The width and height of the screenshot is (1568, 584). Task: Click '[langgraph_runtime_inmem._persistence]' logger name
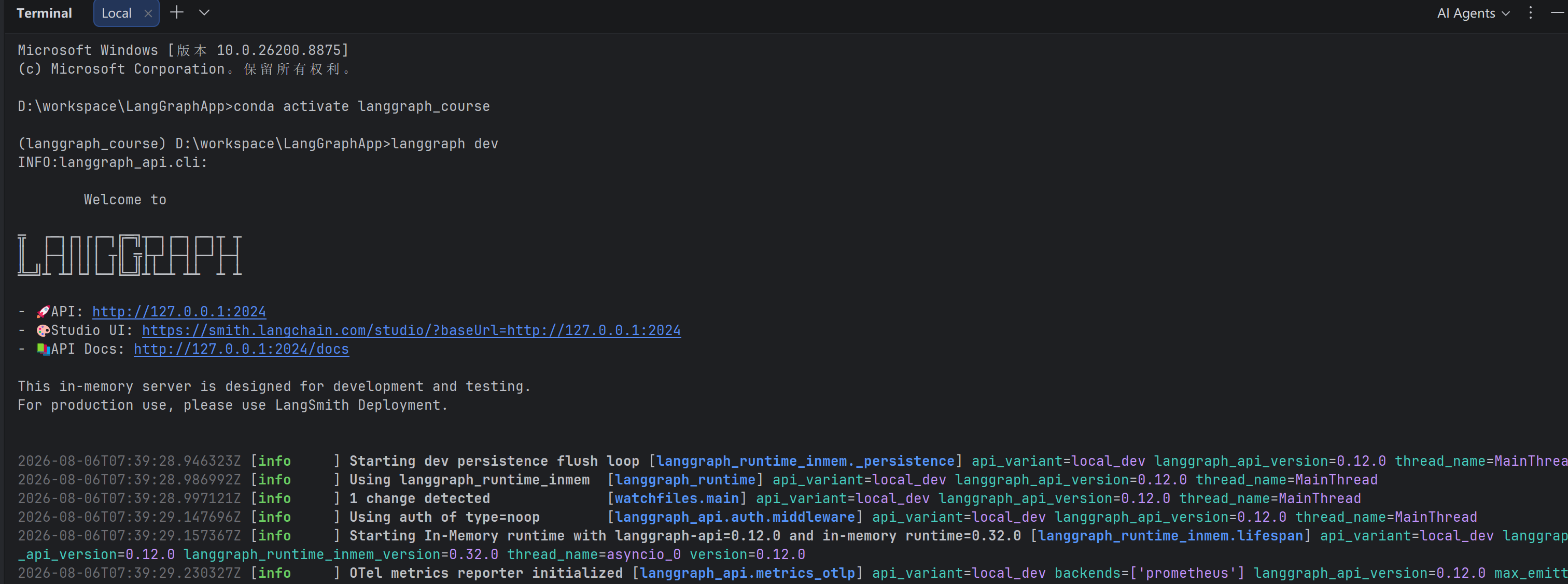point(805,461)
